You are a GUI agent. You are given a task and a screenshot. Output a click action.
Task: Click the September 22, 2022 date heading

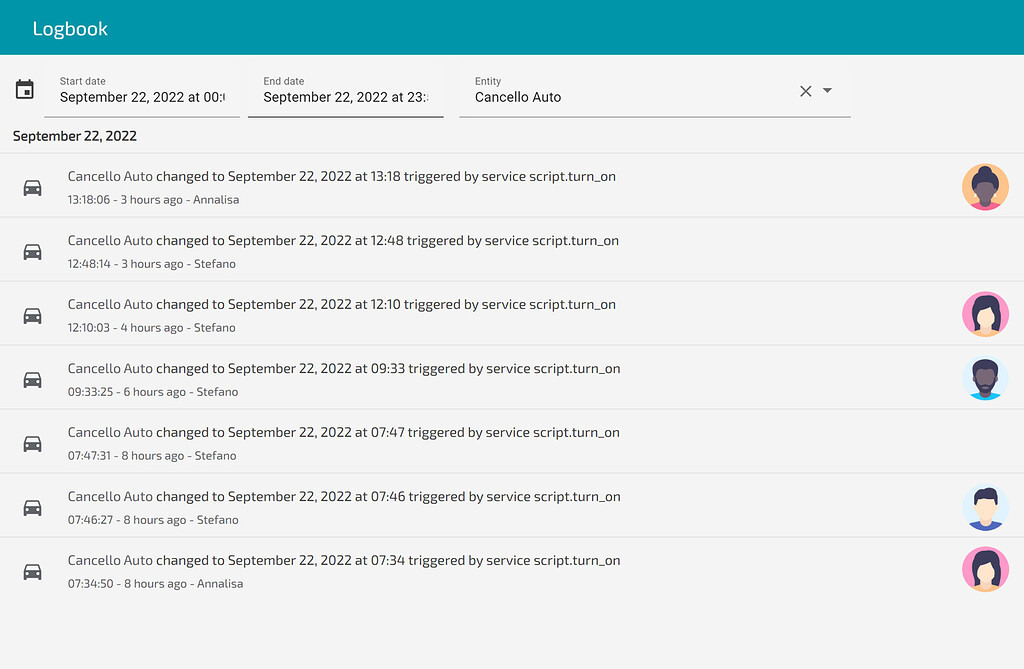point(74,135)
